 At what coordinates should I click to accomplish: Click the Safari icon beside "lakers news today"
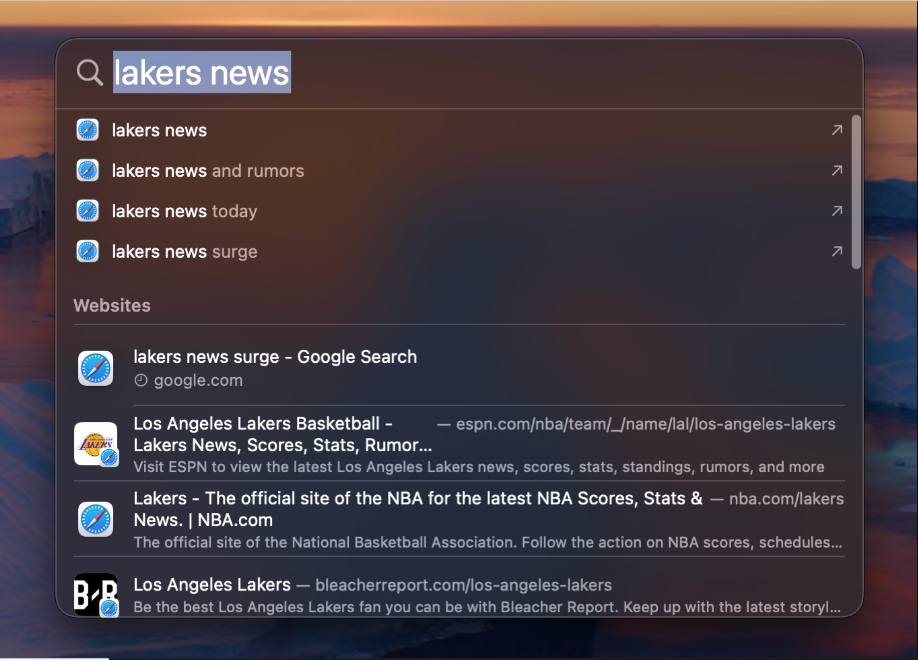(88, 211)
